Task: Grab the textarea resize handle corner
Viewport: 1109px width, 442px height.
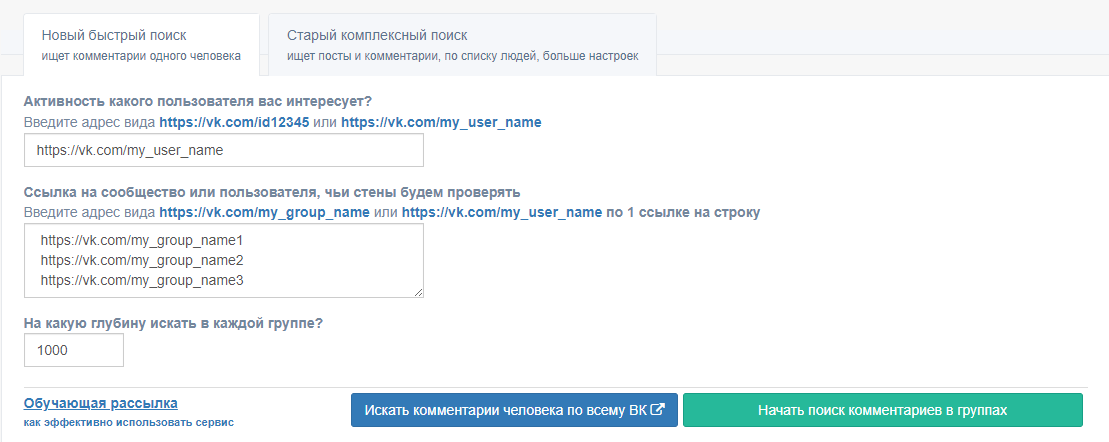Action: point(419,292)
